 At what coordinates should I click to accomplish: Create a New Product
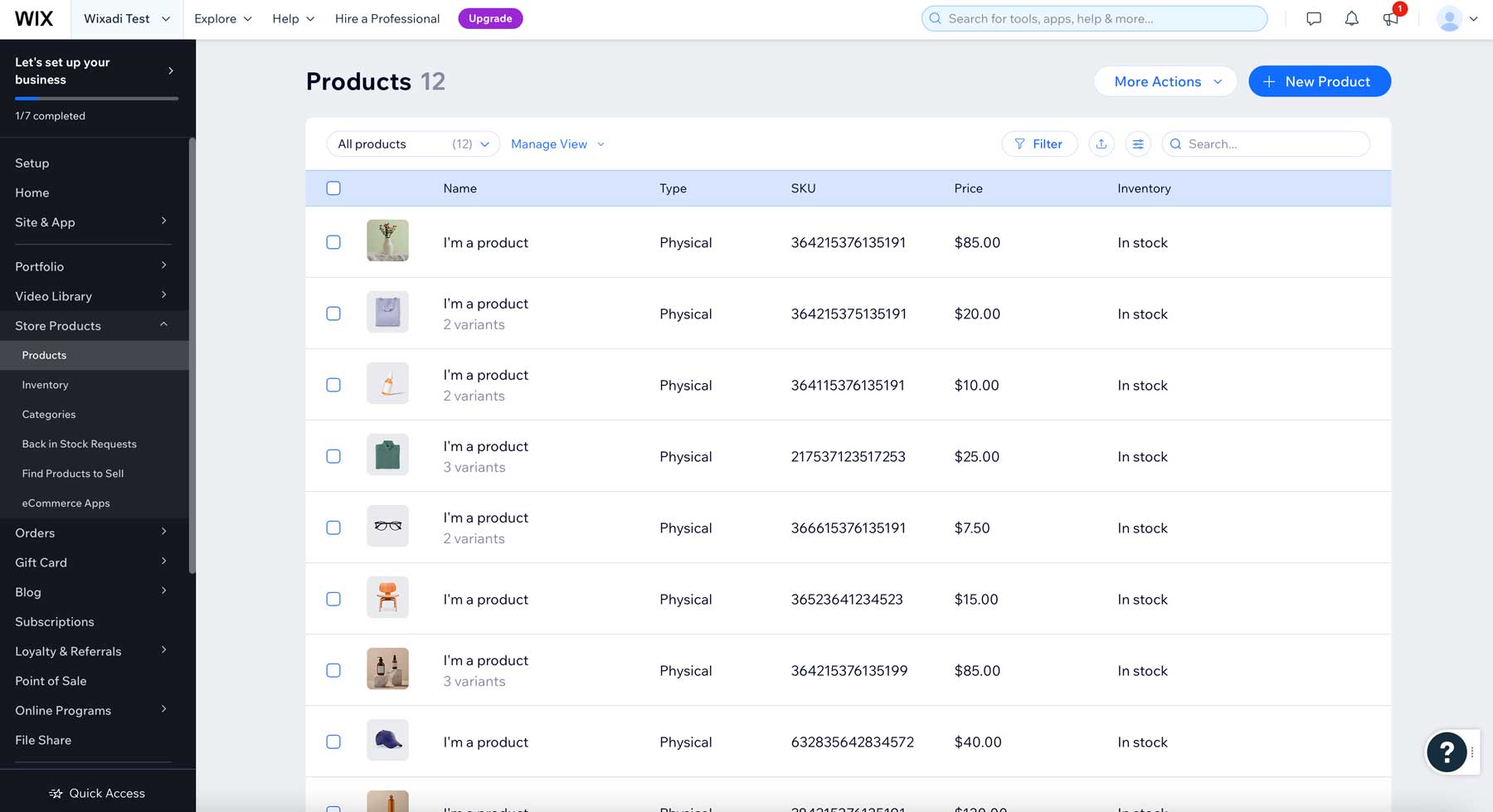(1319, 81)
